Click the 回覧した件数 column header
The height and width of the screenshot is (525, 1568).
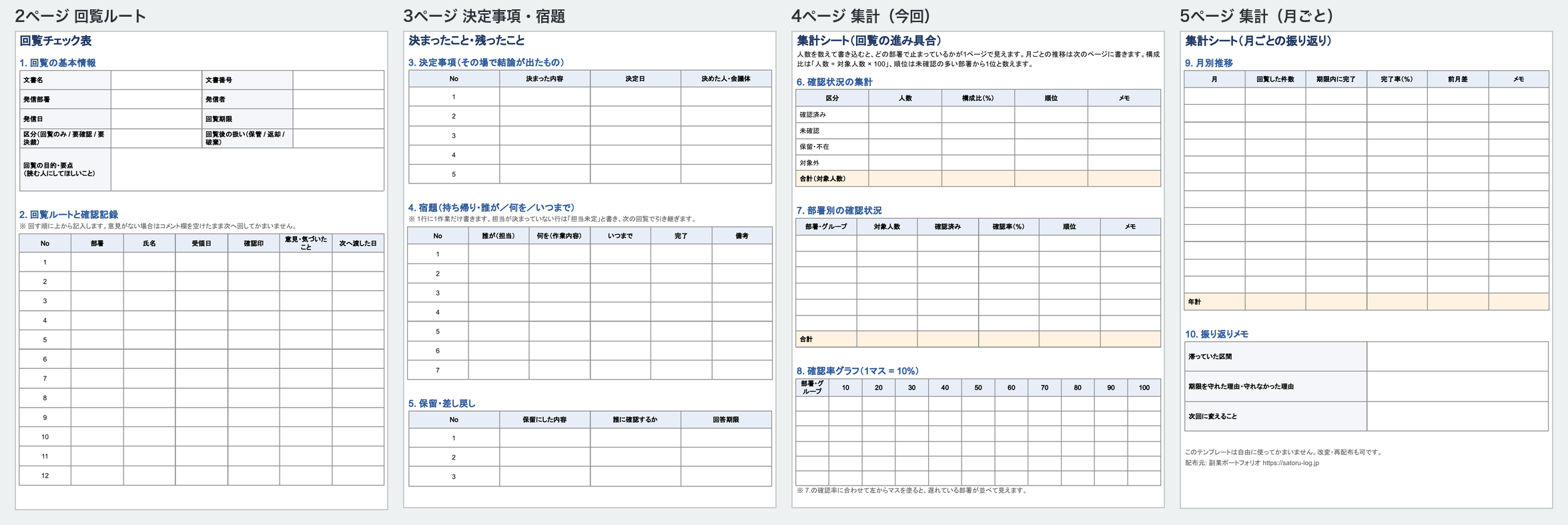click(x=1275, y=79)
